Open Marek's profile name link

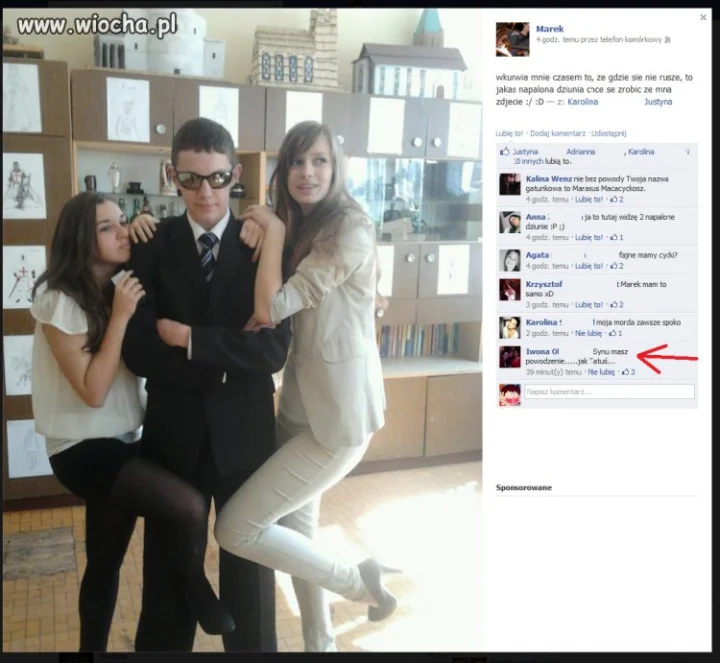click(550, 29)
